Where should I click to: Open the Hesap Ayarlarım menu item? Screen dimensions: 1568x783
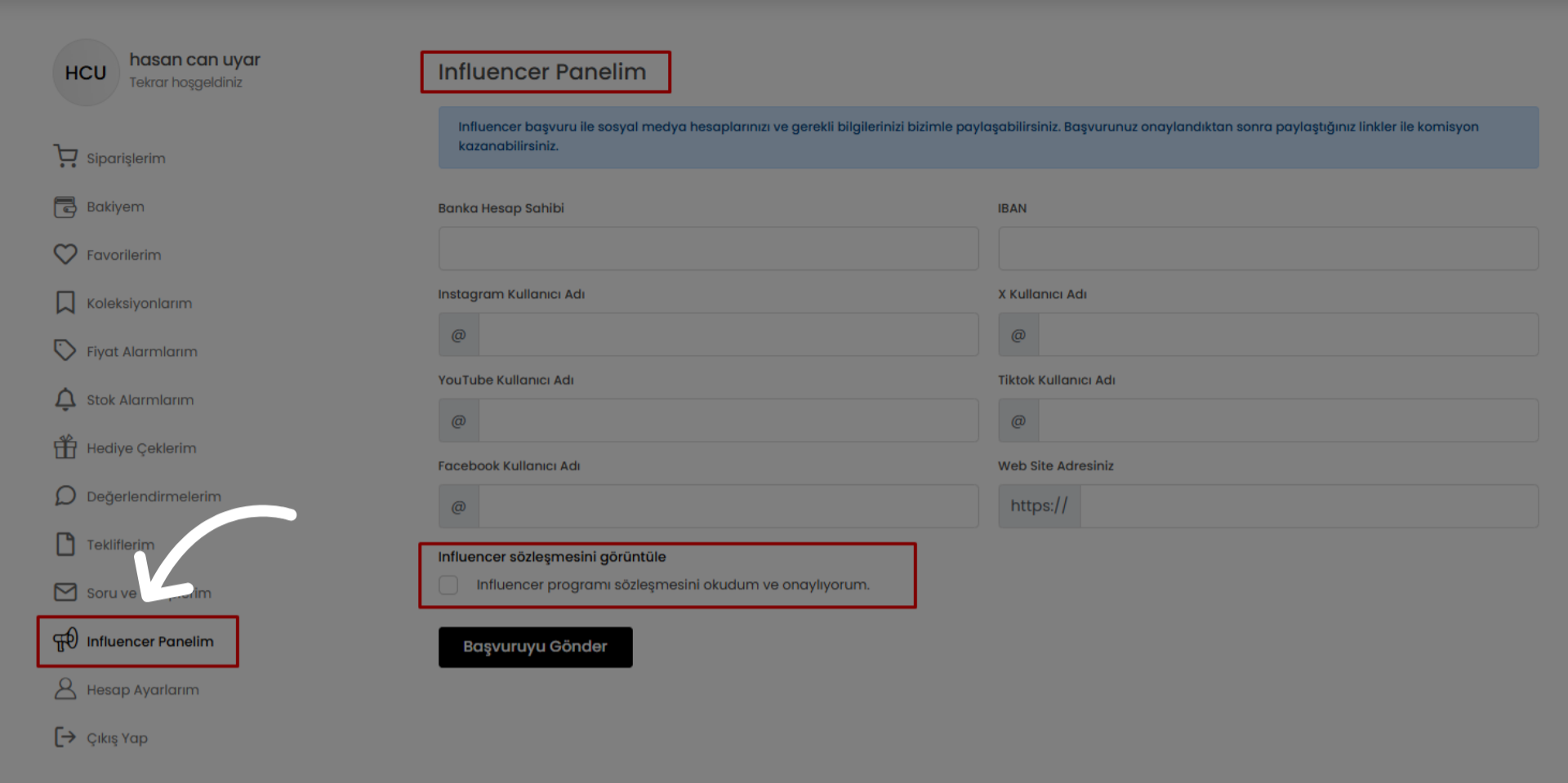[x=127, y=689]
